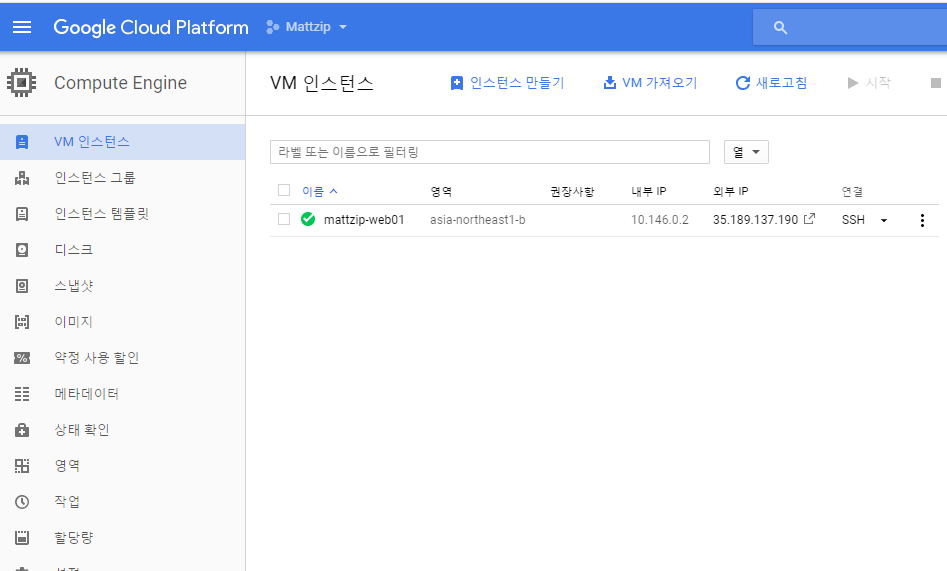Click the 영역 sidebar grid icon
The width and height of the screenshot is (947, 571).
22,466
